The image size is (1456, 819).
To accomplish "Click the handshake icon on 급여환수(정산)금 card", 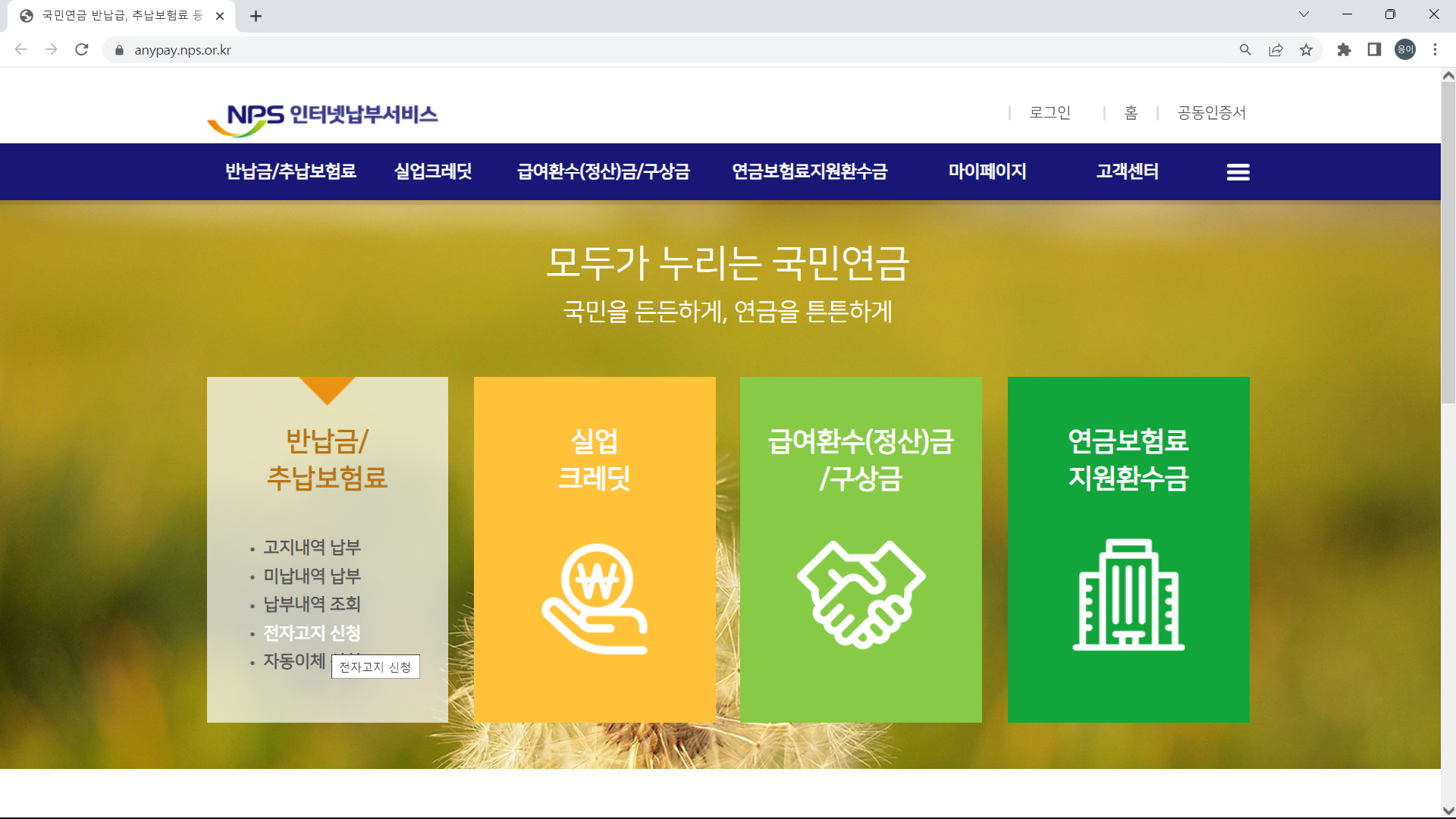I will [x=860, y=594].
